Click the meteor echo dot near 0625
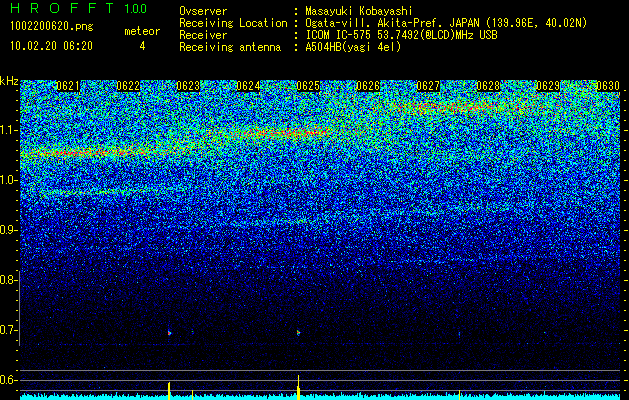The height and width of the screenshot is (400, 629). 298,333
